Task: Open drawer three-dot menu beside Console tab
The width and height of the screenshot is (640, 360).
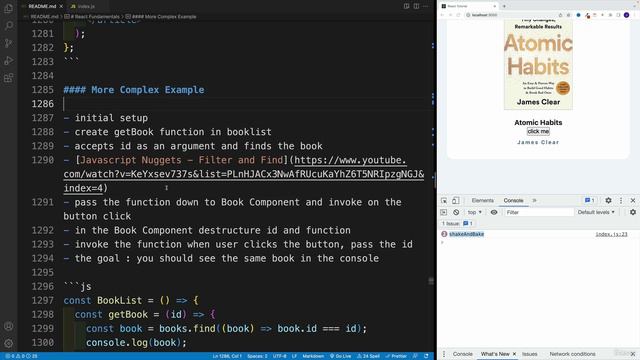Action: pyautogui.click(x=444, y=354)
